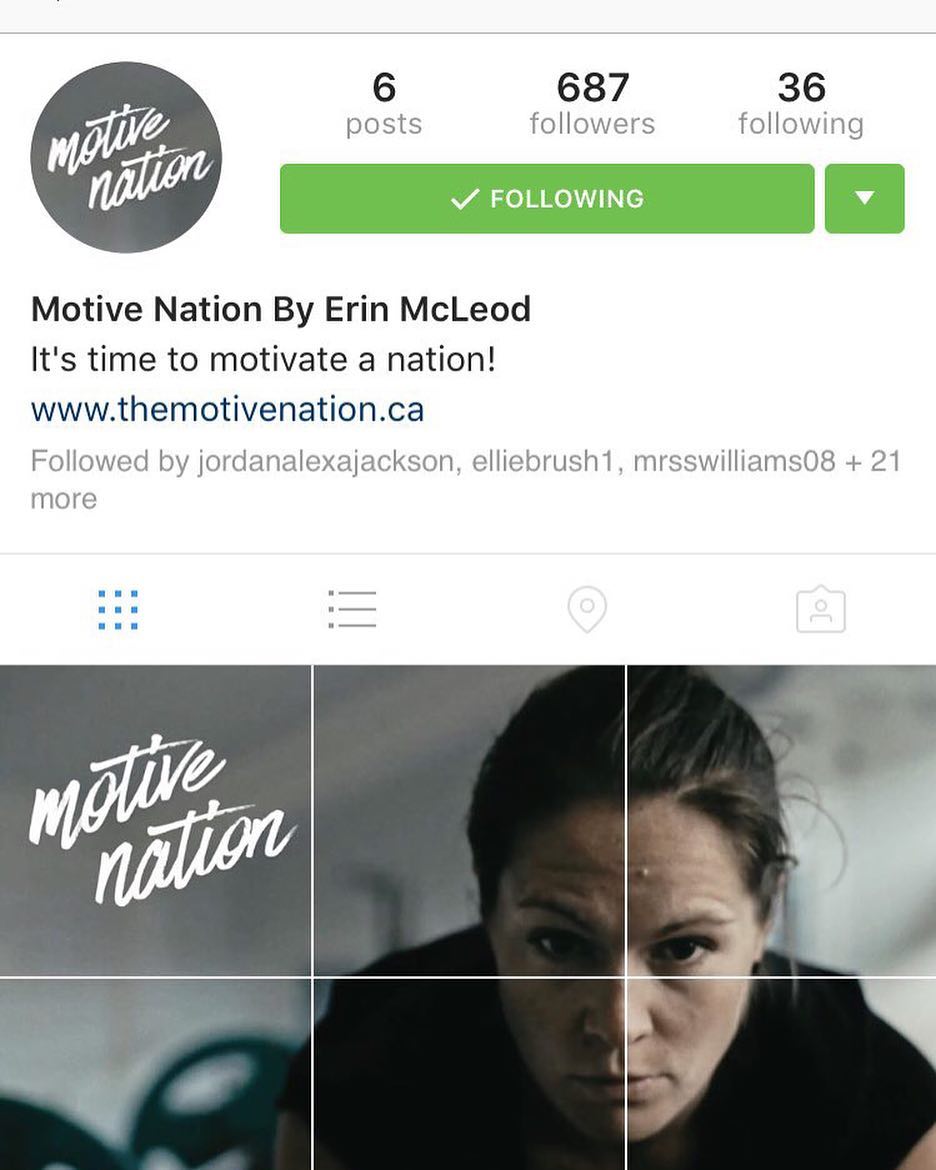Open the motive nation logo post thumbnail
This screenshot has width=936, height=1170.
(155, 820)
